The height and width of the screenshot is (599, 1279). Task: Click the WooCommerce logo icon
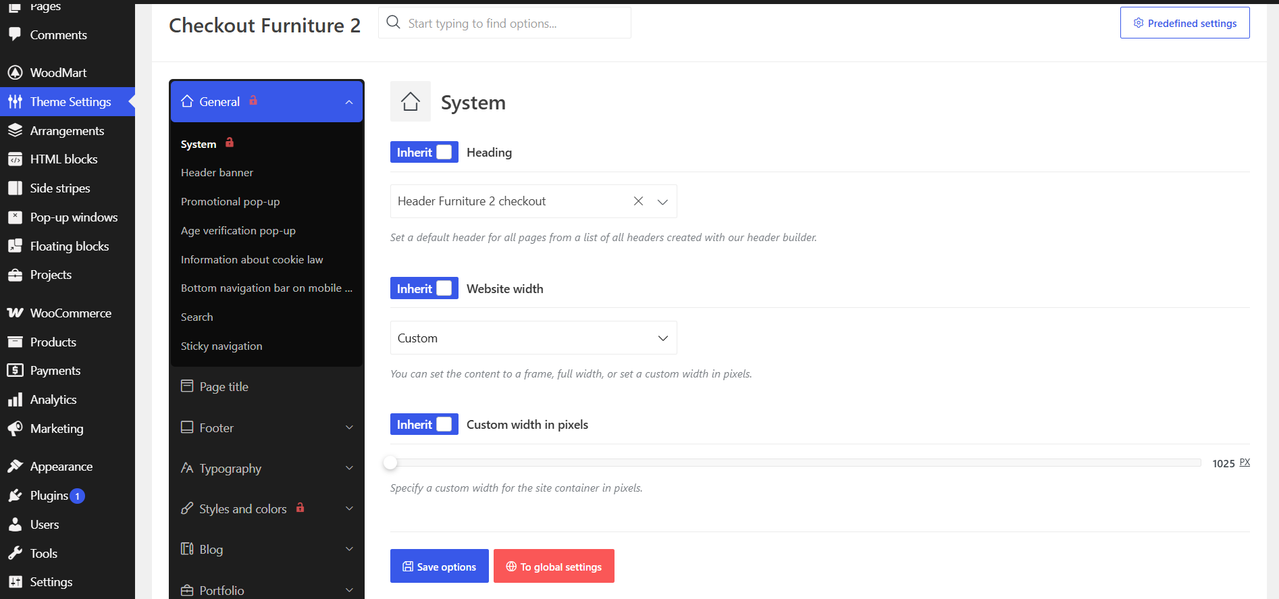[15, 313]
